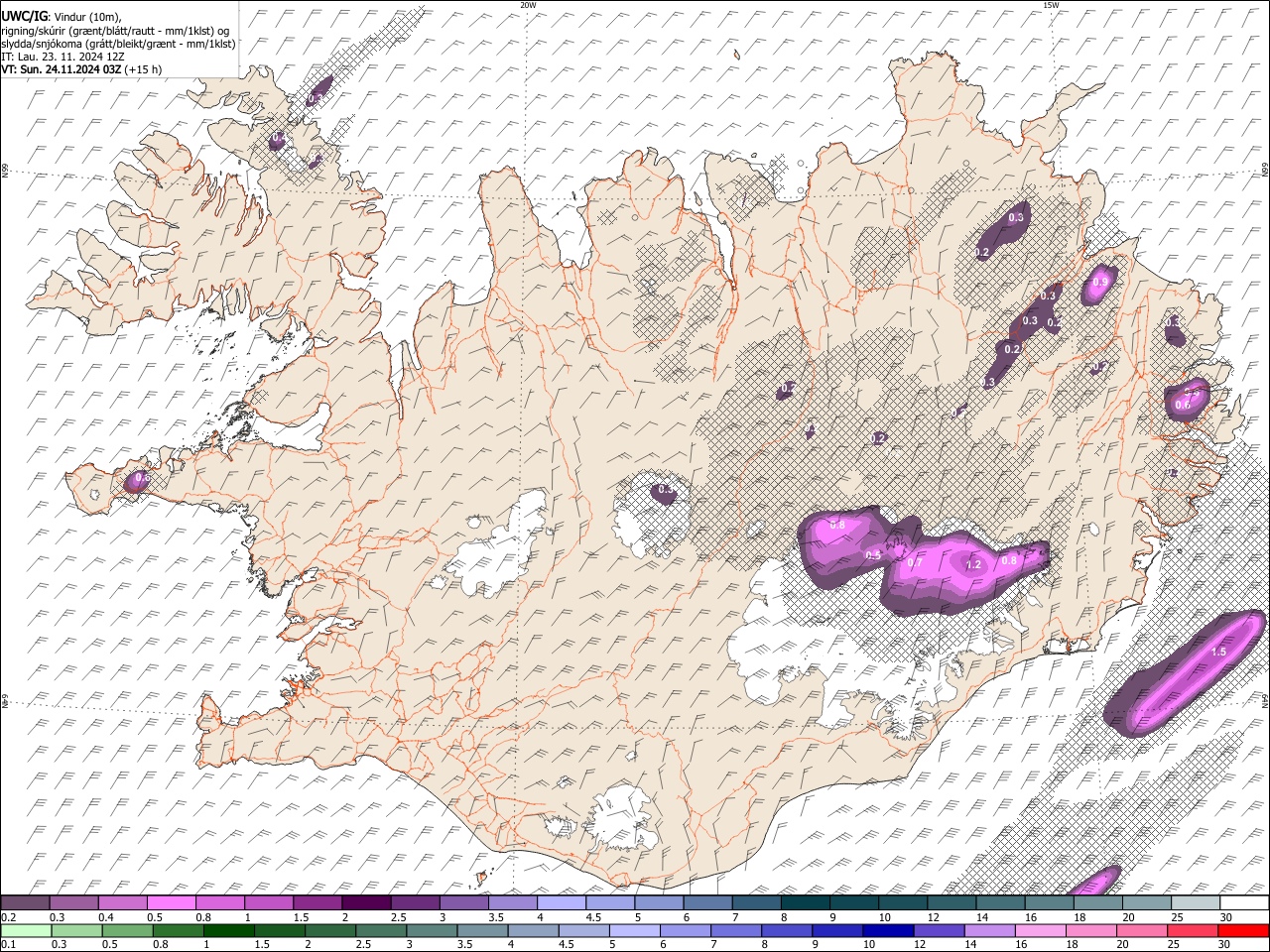Click the bright pink upper-row swatch labeled 0.5
The height and width of the screenshot is (952, 1270).
pos(171,903)
